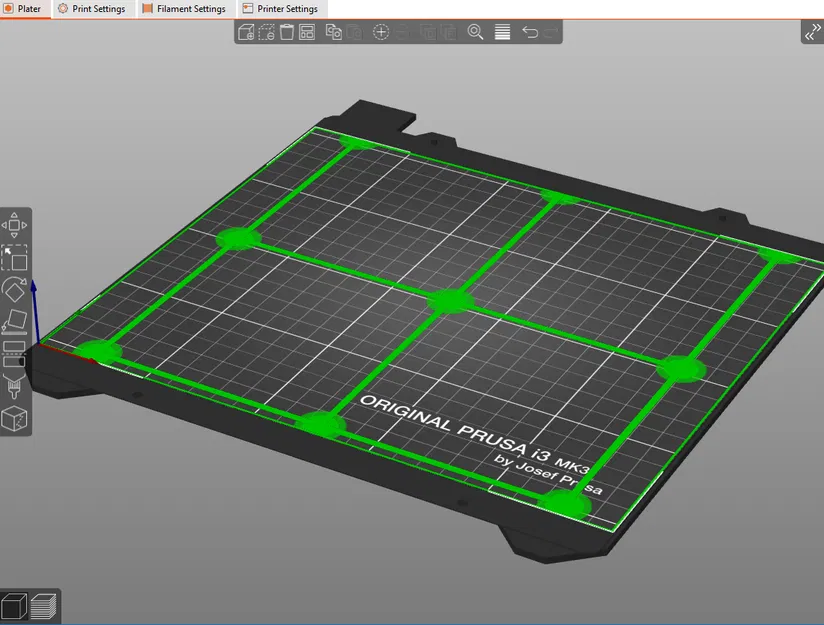This screenshot has width=824, height=625.
Task: Delete the selected object using trash icon
Action: [x=287, y=32]
